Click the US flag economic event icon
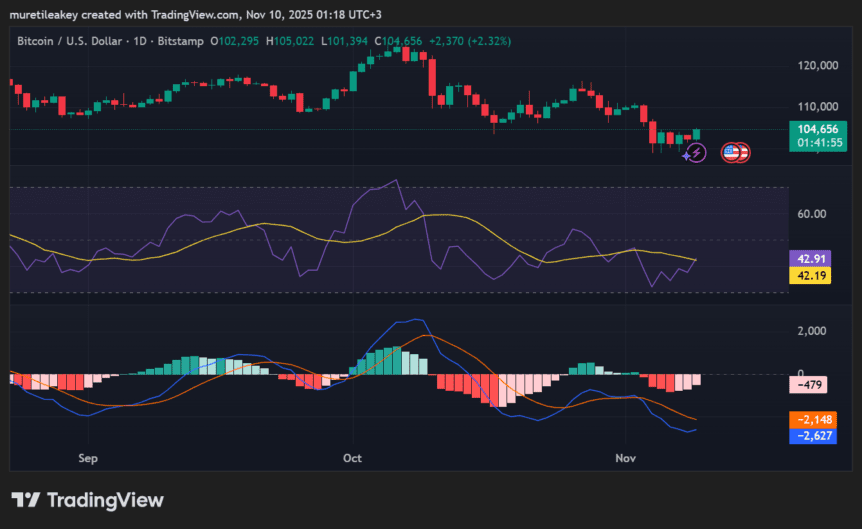The image size is (862, 529). [731, 152]
